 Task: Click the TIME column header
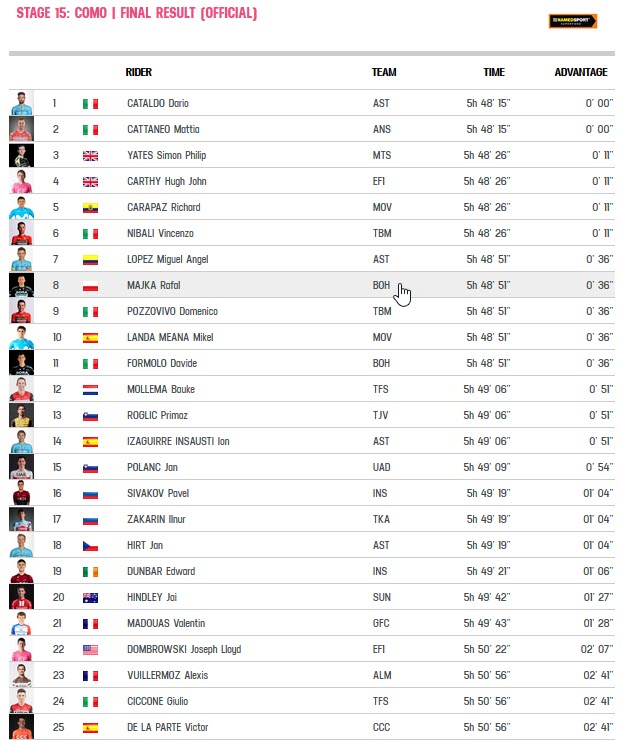[494, 72]
